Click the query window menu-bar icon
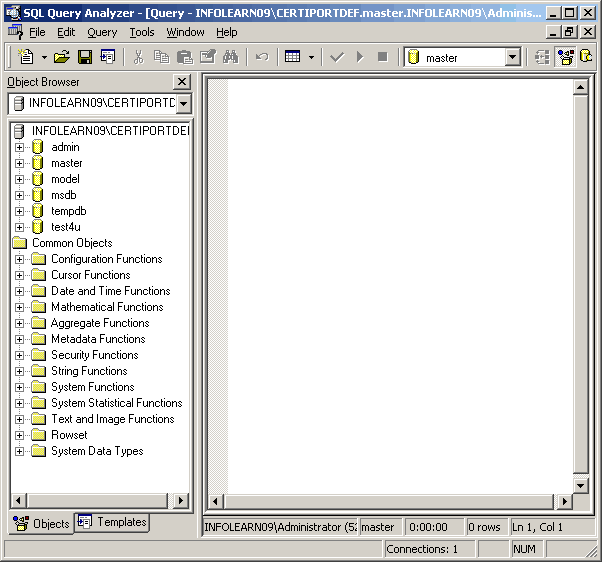 pyautogui.click(x=15, y=32)
